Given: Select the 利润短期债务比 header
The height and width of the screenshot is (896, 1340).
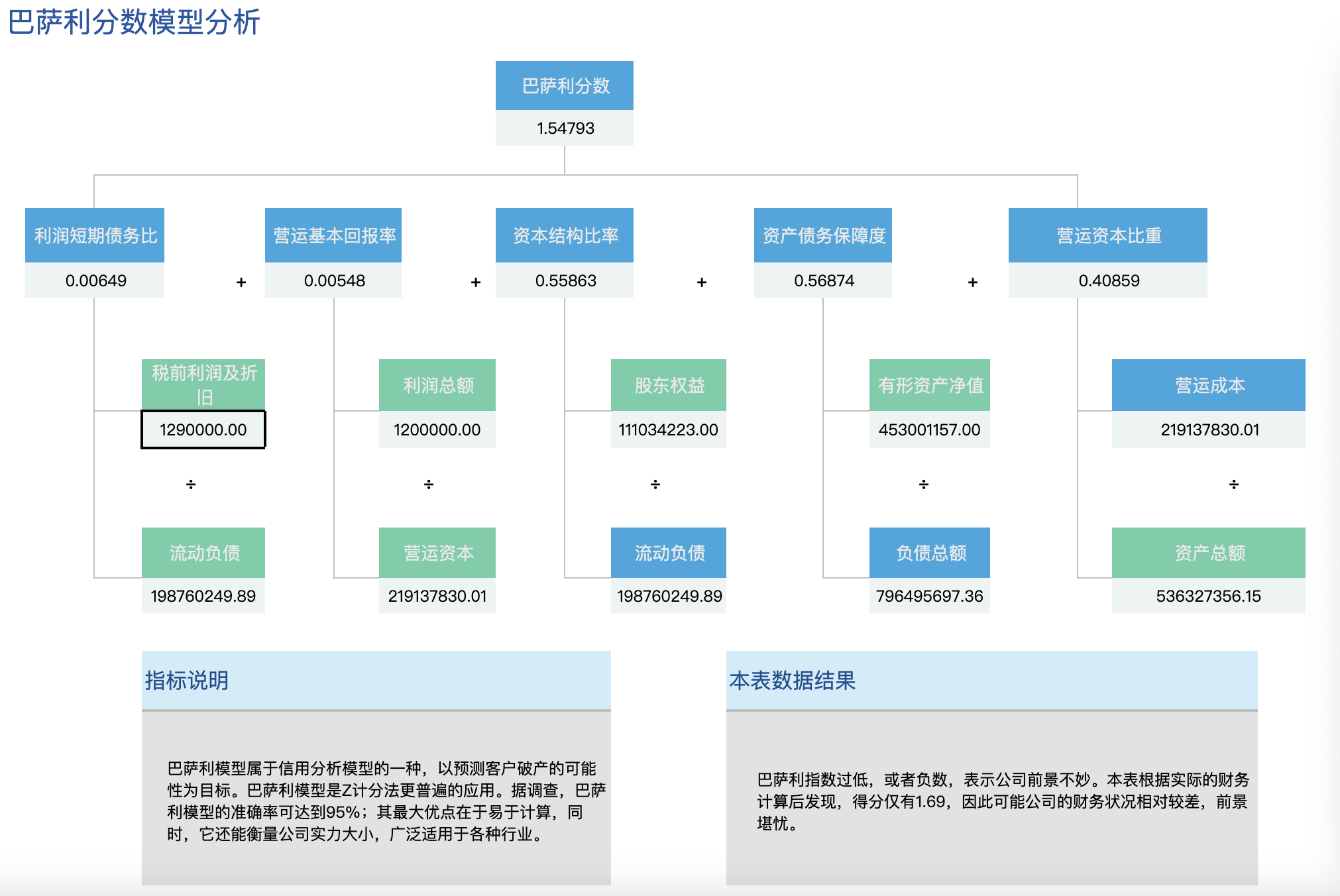Looking at the screenshot, I should tap(95, 235).
